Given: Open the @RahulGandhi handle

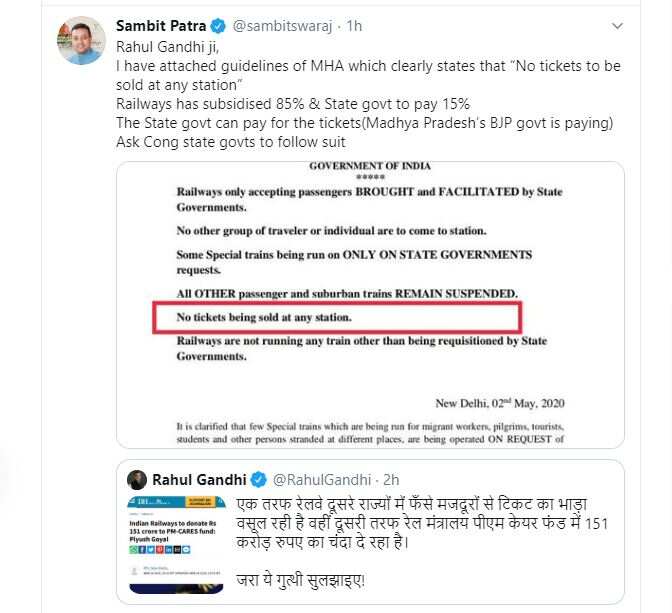Looking at the screenshot, I should [321, 480].
